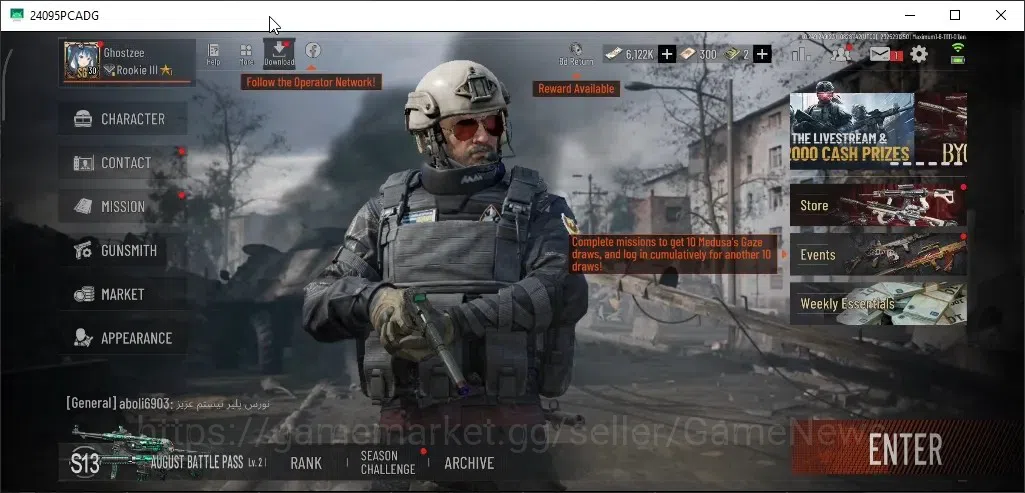Click the Ghostzee player name
1025x493 pixels.
click(x=124, y=52)
